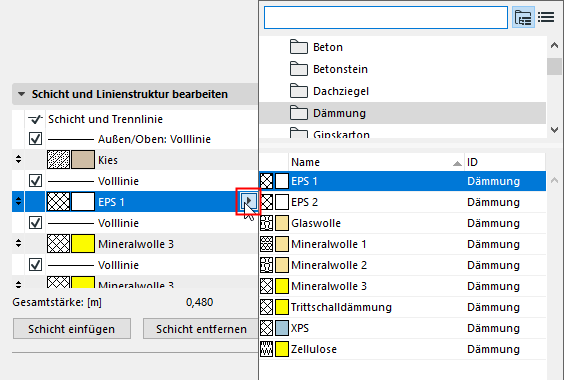The image size is (564, 380).
Task: Switch to folder tree view icon
Action: (x=523, y=17)
